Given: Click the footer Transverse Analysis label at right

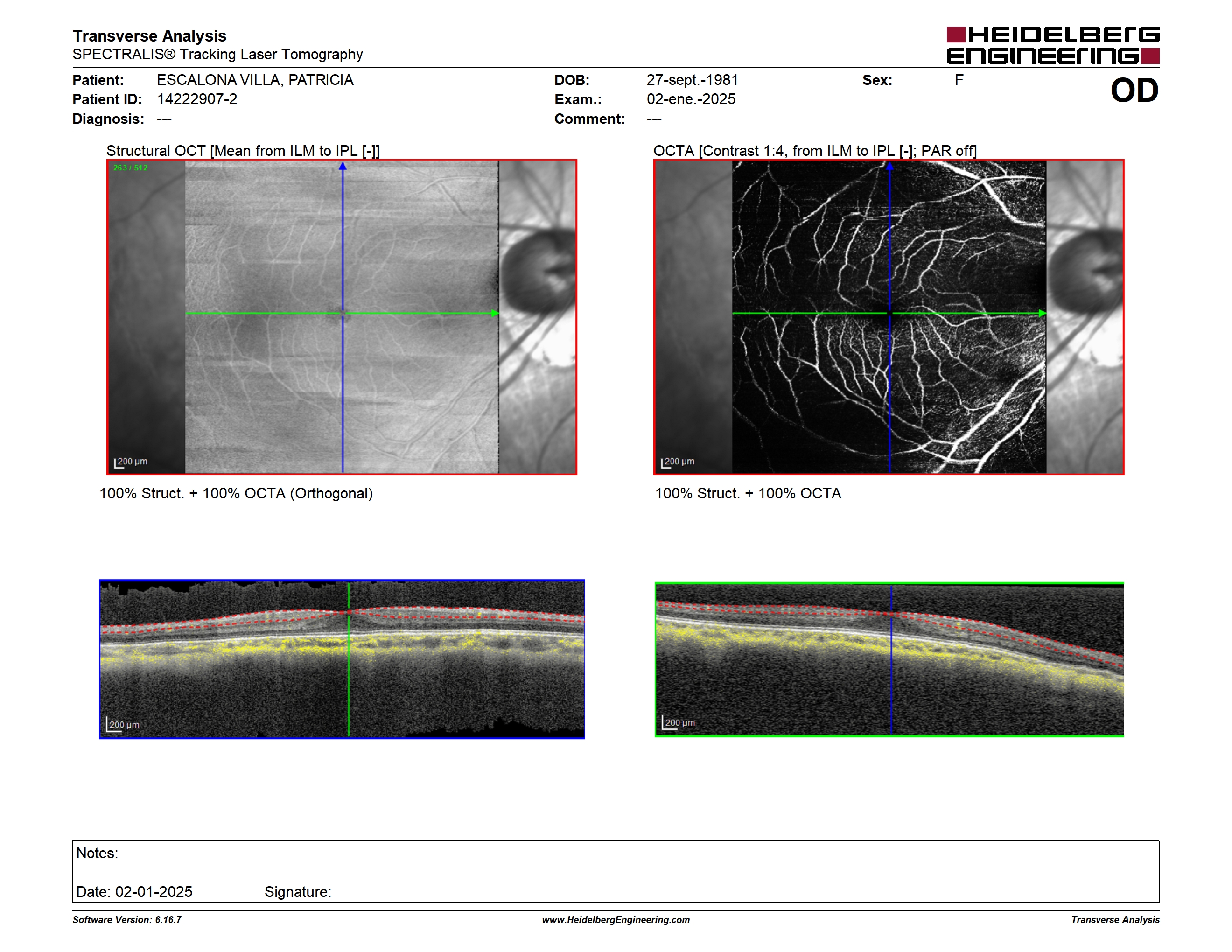Looking at the screenshot, I should (1115, 920).
